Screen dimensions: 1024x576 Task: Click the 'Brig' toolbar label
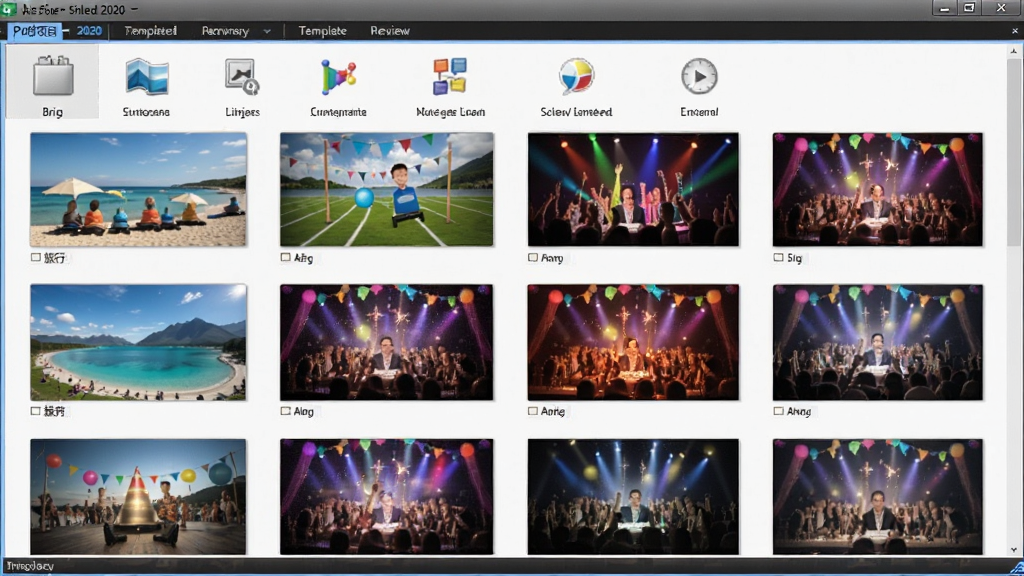[x=52, y=112]
